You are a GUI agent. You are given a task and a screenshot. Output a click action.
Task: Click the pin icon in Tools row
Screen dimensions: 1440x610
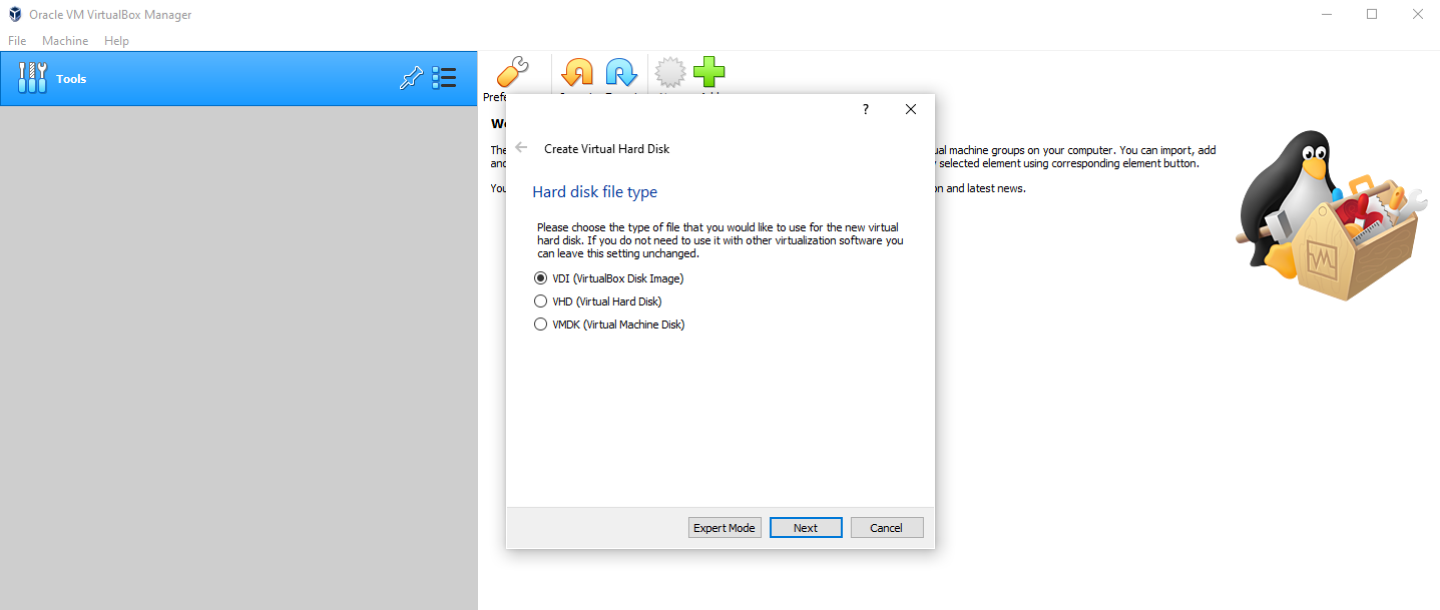411,78
